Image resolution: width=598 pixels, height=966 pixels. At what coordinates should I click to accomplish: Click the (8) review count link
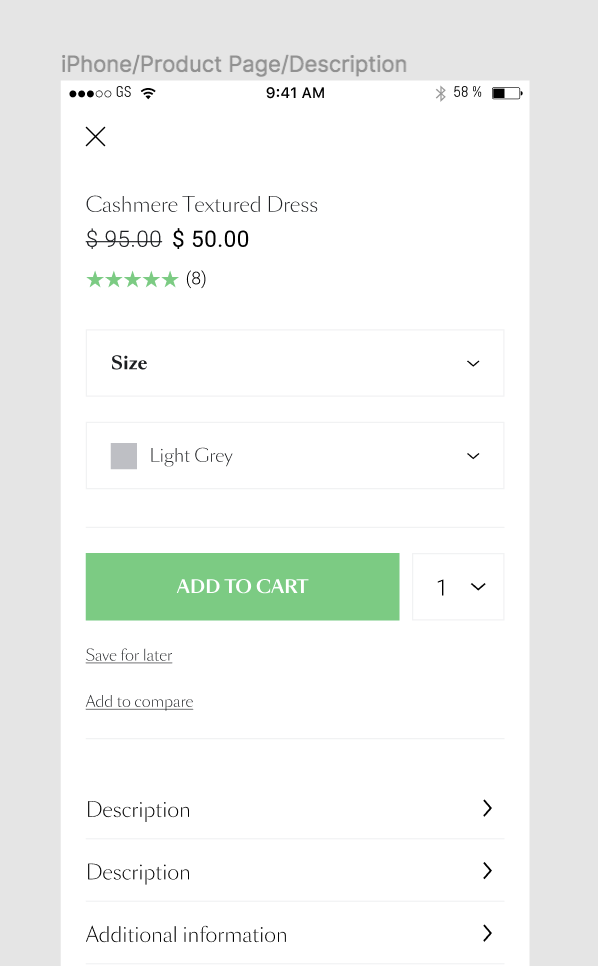click(197, 279)
